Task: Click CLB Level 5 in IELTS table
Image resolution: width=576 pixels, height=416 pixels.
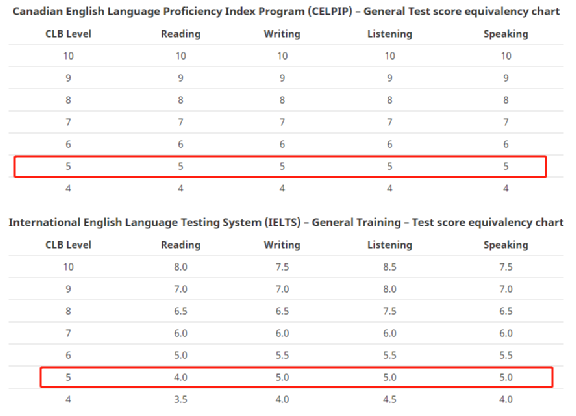Action: click(x=68, y=377)
